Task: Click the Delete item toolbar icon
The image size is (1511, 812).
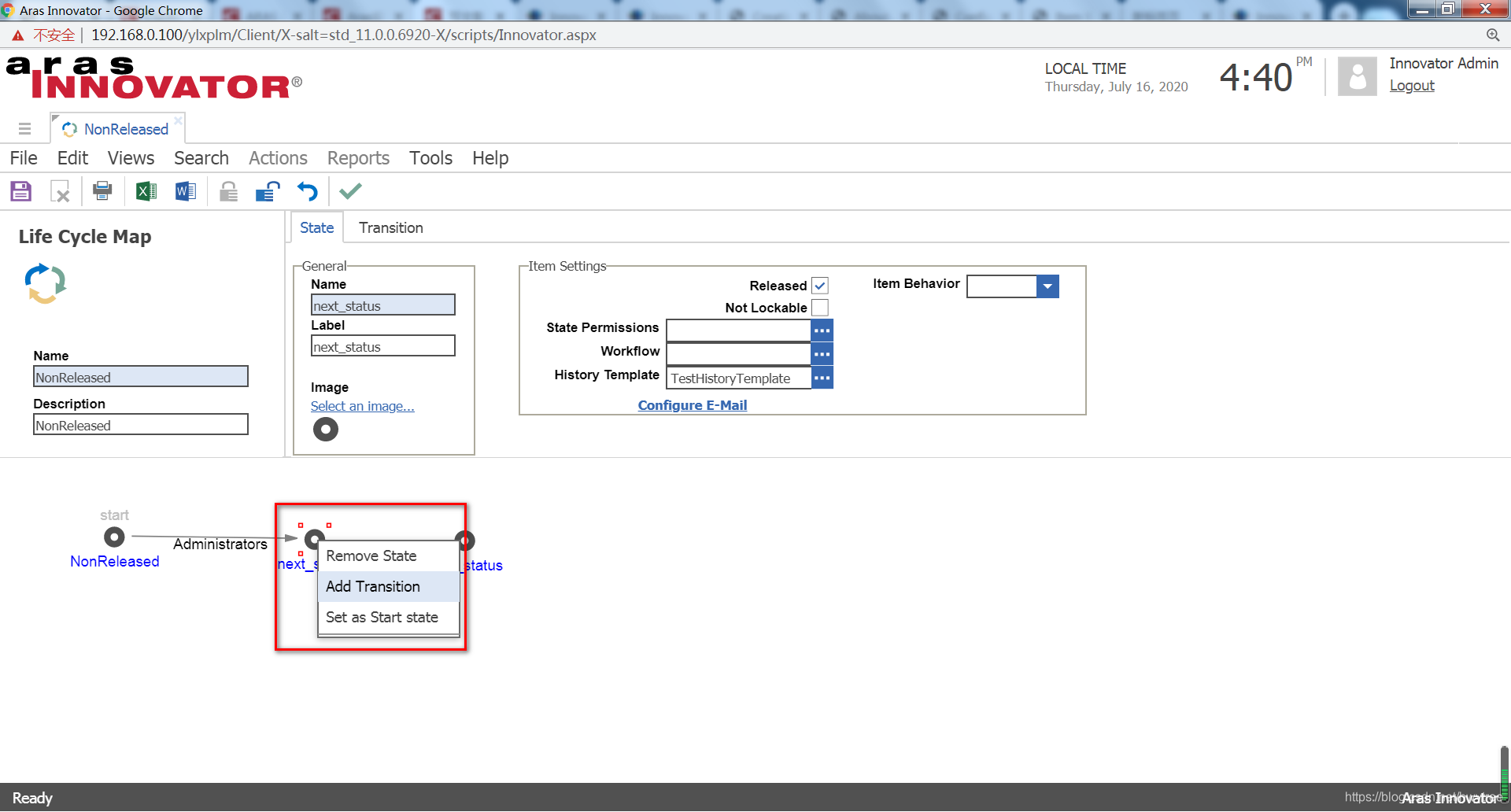Action: coord(60,191)
